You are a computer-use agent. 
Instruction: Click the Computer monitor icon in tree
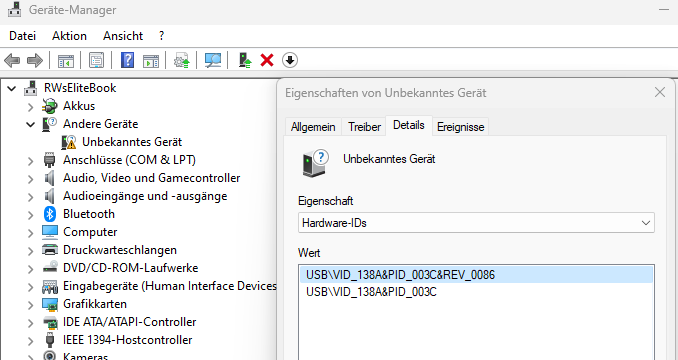50,232
